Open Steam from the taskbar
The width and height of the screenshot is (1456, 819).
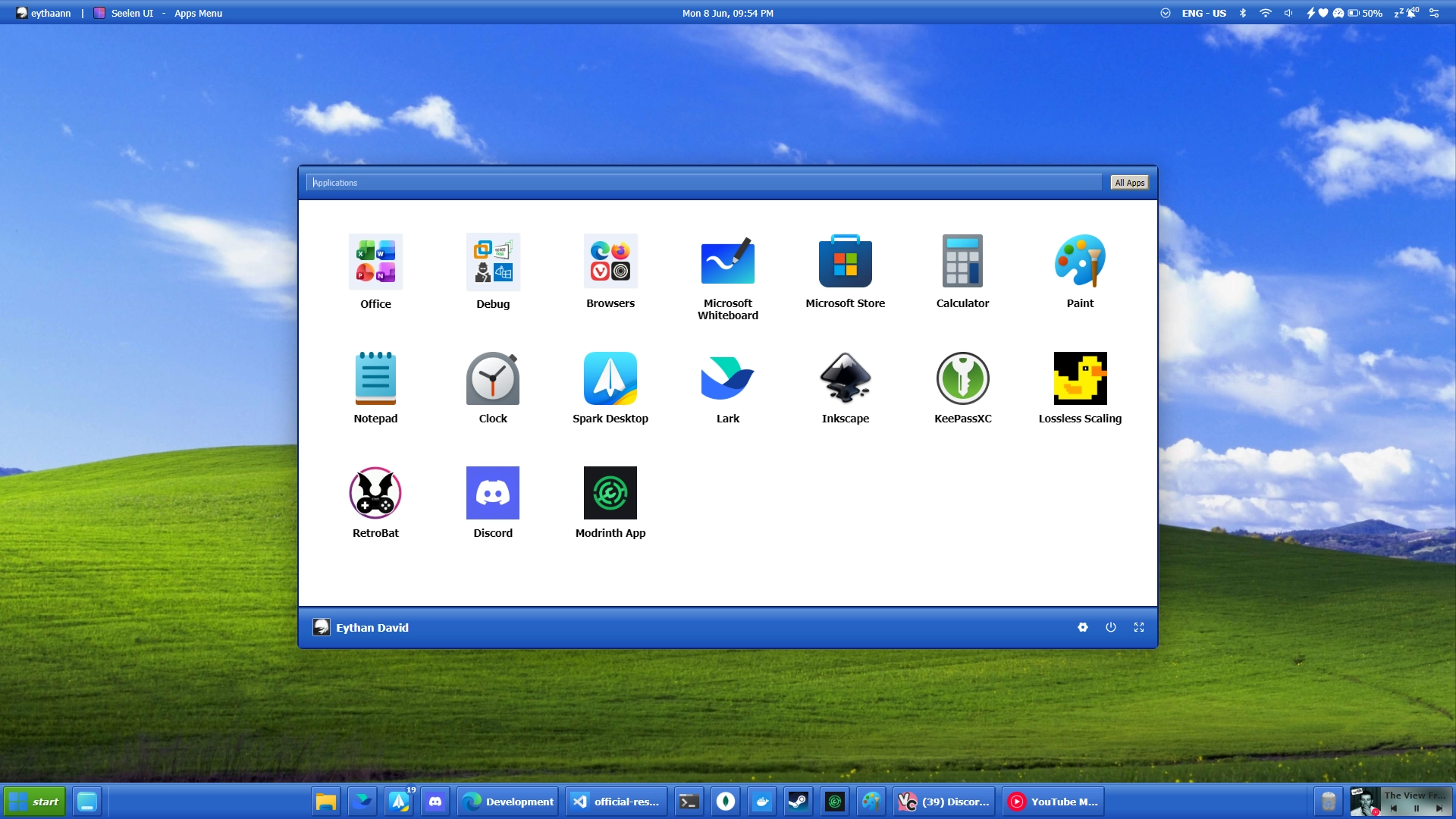799,802
